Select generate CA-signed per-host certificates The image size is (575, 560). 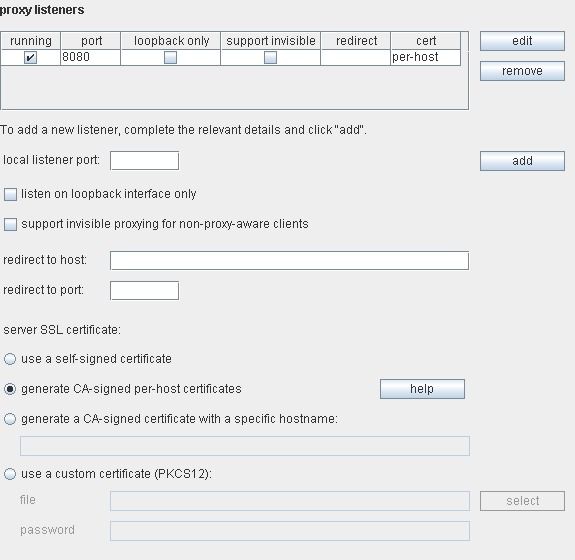click(x=10, y=389)
